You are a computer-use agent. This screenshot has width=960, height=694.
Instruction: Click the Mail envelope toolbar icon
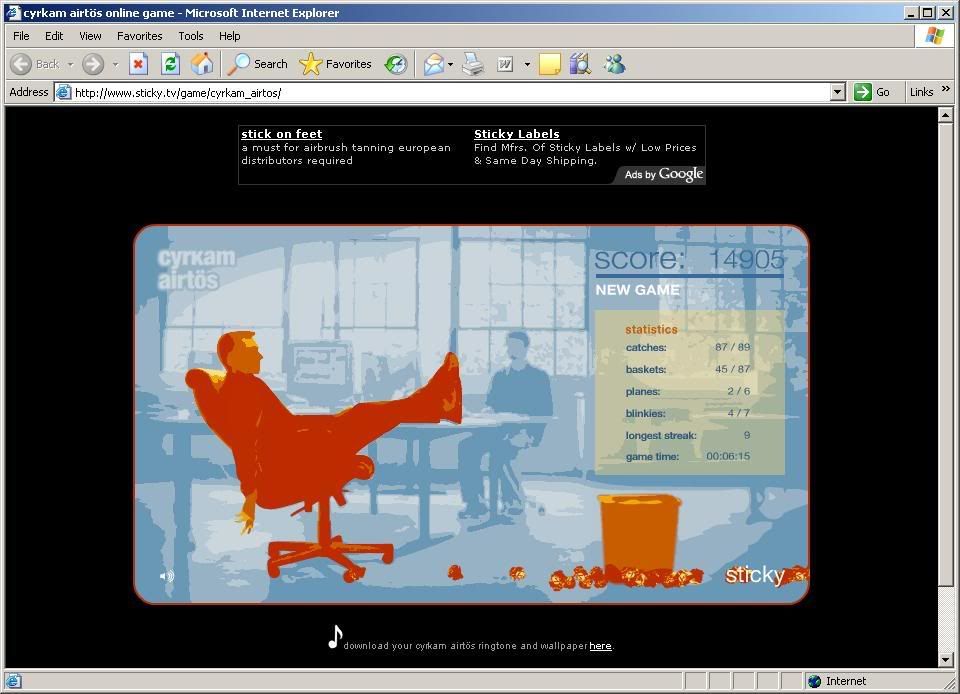433,64
